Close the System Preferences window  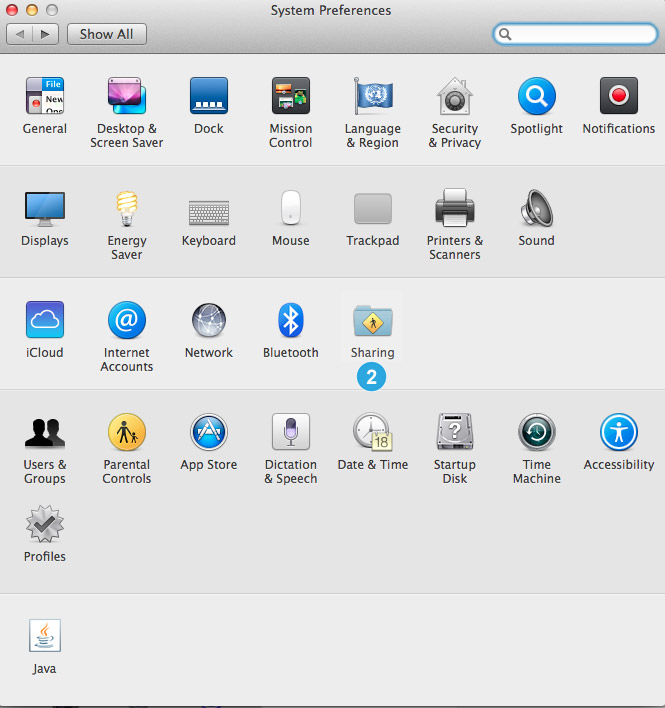(x=11, y=10)
